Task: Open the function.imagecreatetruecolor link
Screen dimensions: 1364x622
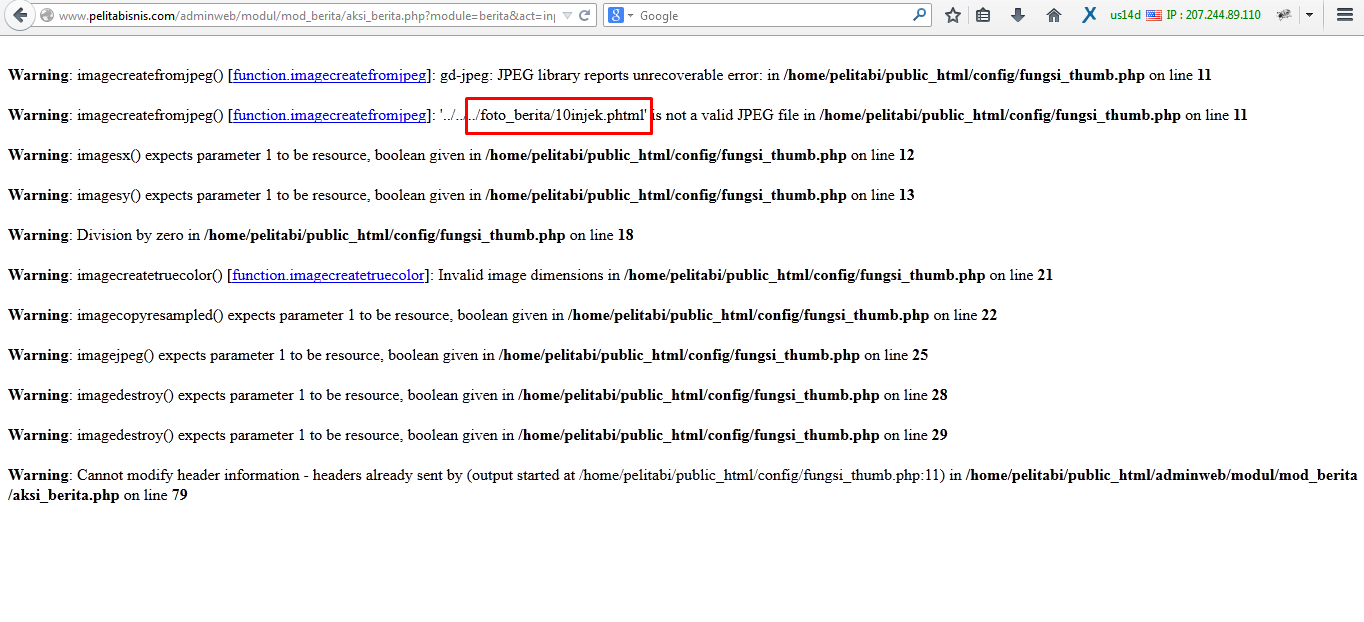Action: pos(328,275)
